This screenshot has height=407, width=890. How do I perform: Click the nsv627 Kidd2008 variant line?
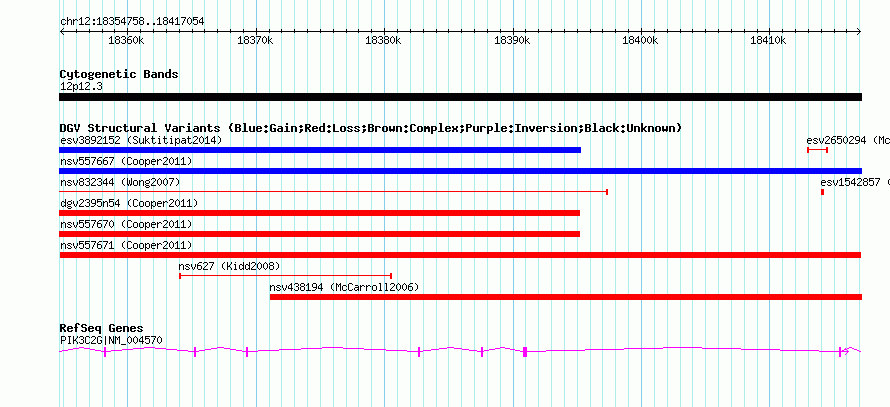click(286, 276)
